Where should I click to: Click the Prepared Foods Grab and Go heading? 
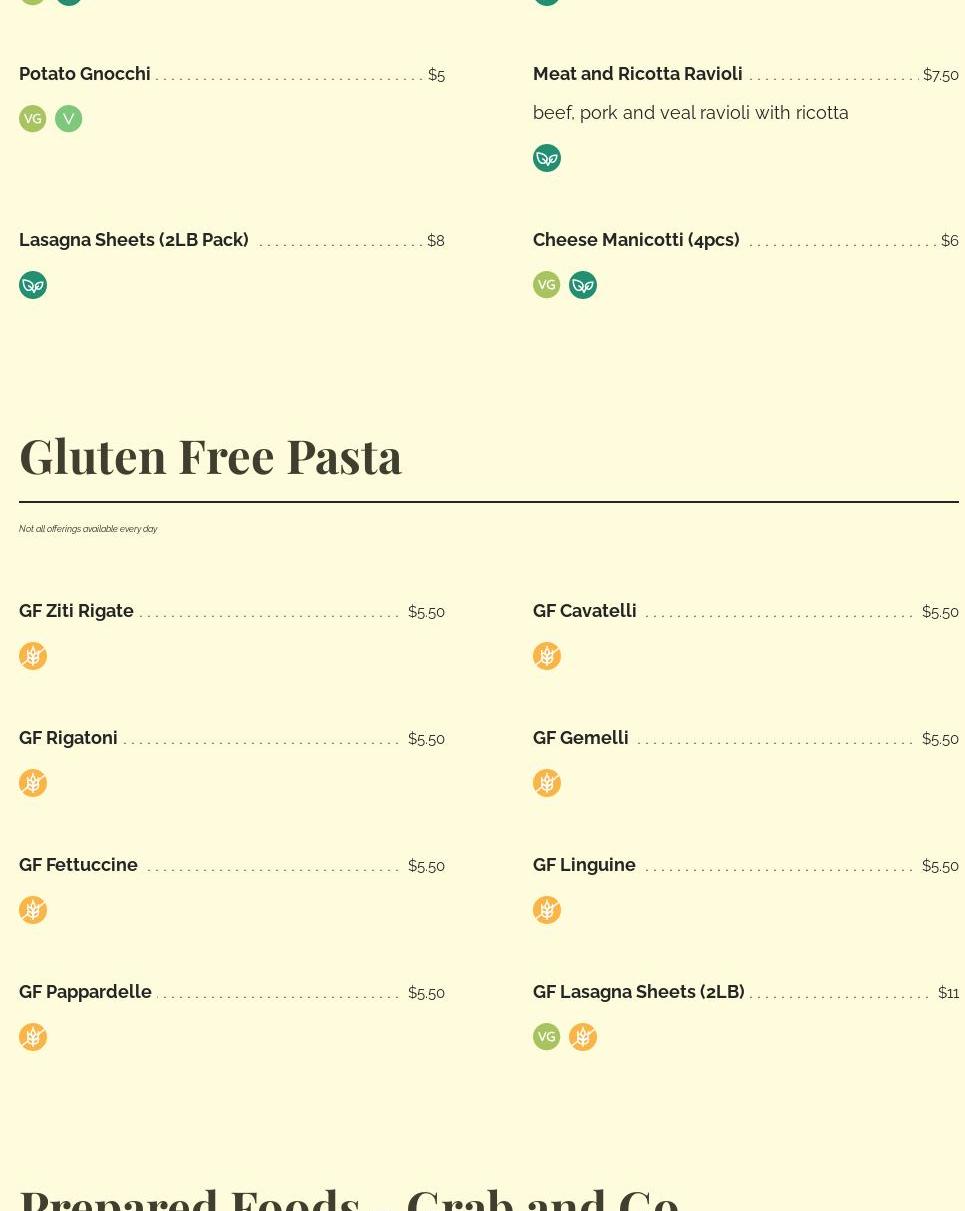tap(349, 1198)
